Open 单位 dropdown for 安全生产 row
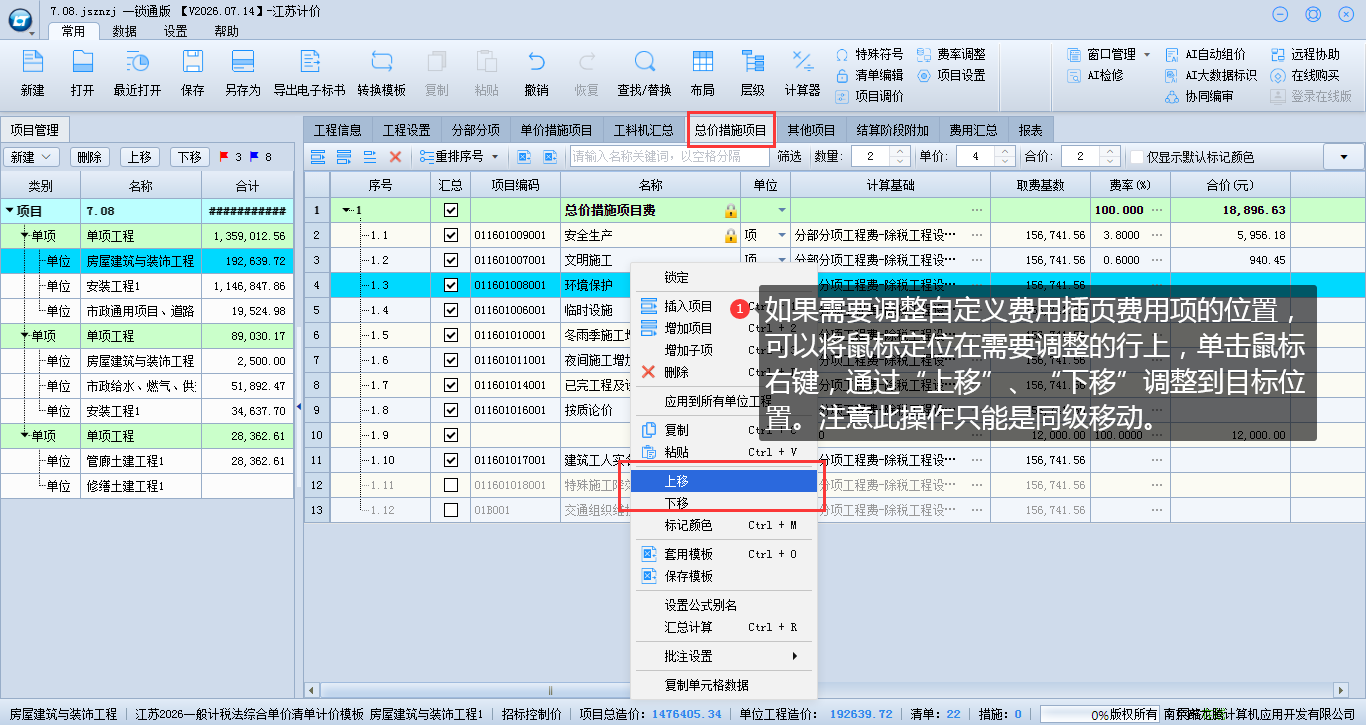Screen dimensions: 1366x725 (x=781, y=235)
